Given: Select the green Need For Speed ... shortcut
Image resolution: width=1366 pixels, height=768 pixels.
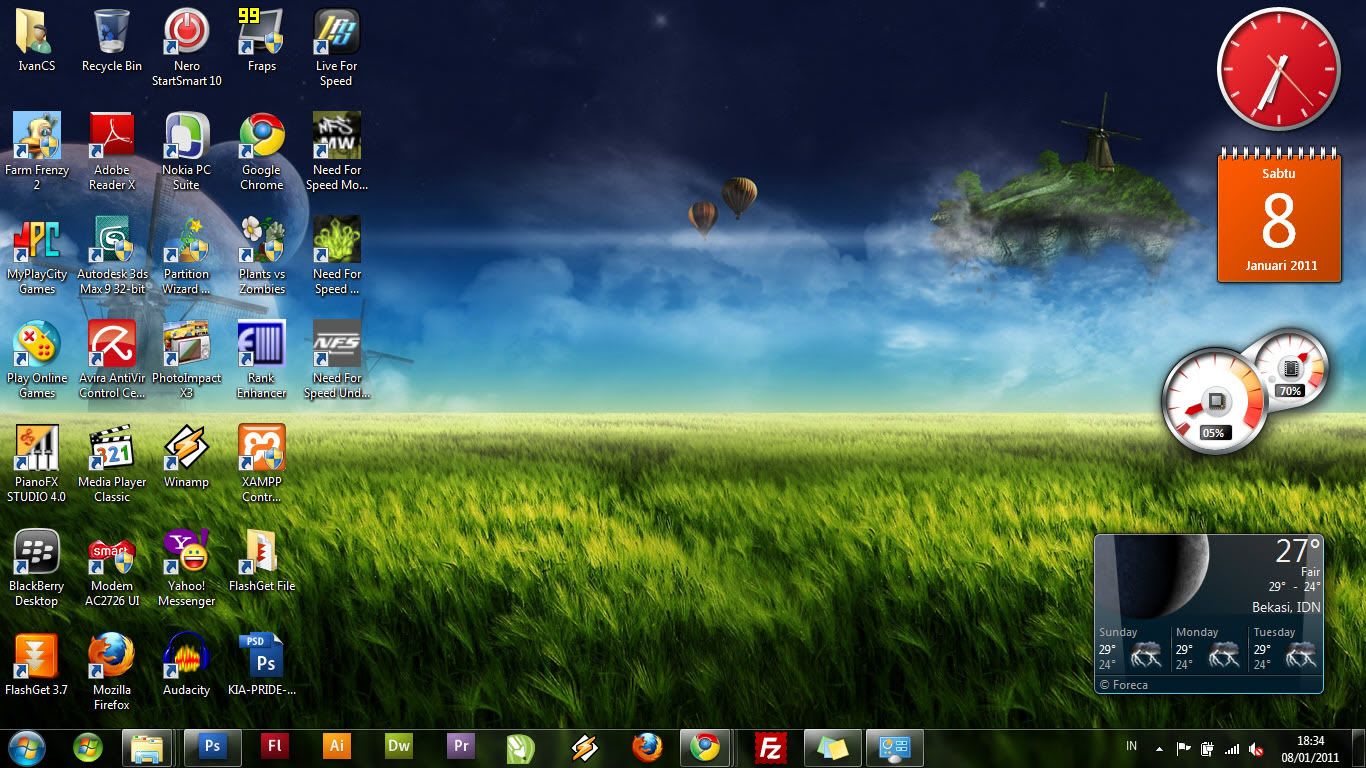Looking at the screenshot, I should pos(337,255).
